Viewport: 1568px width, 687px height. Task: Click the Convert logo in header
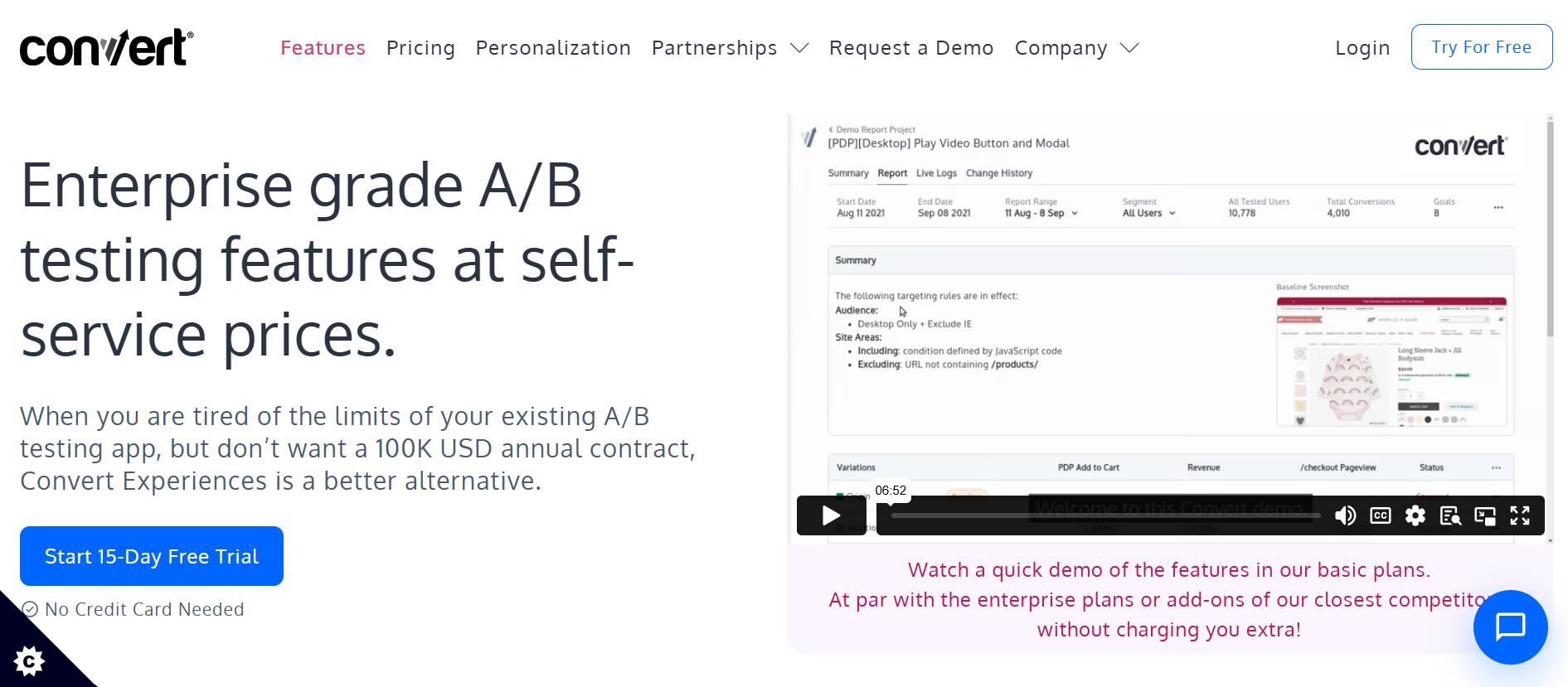click(x=106, y=47)
